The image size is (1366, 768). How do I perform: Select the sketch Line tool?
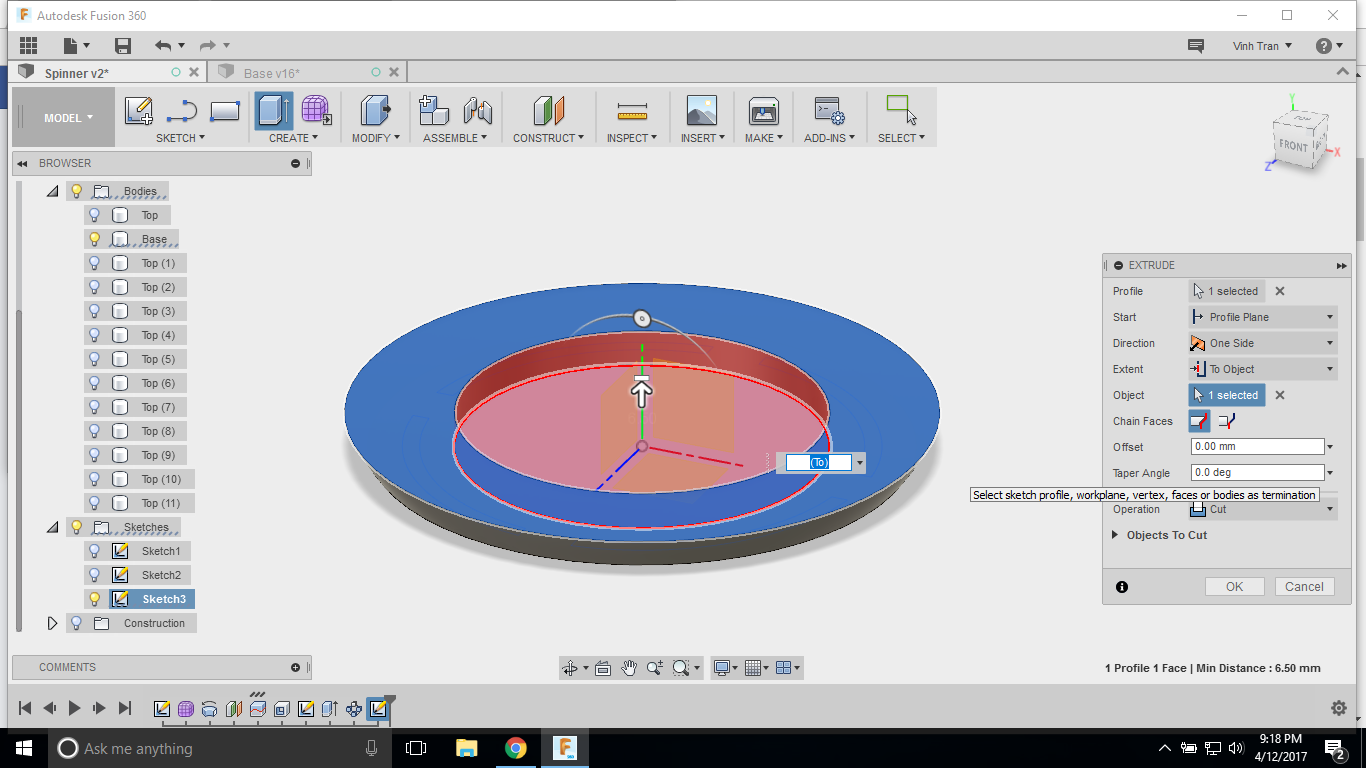[181, 110]
